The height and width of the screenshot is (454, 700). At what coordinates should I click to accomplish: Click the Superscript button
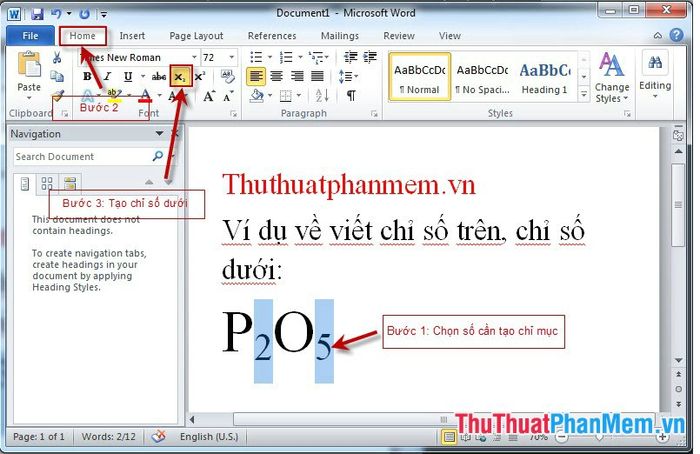[x=200, y=76]
